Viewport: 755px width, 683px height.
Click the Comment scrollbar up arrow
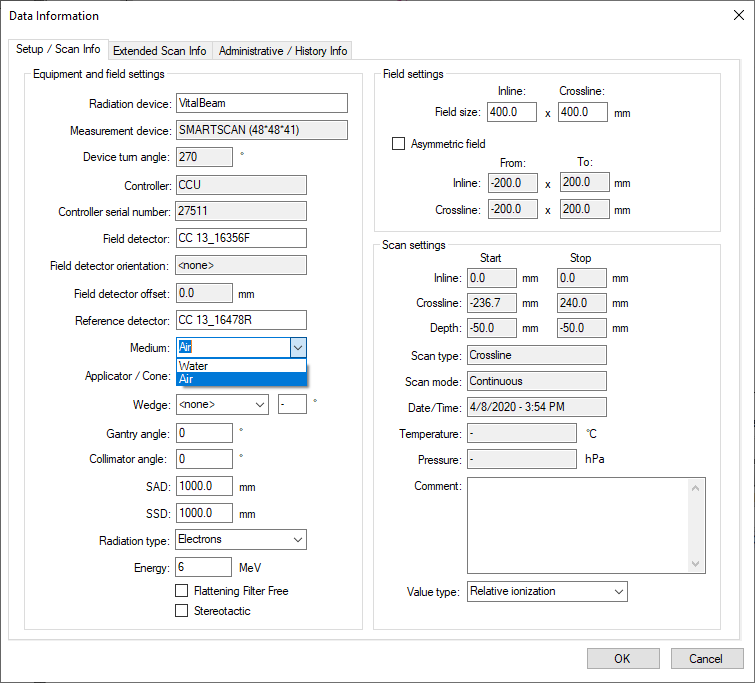[x=695, y=488]
